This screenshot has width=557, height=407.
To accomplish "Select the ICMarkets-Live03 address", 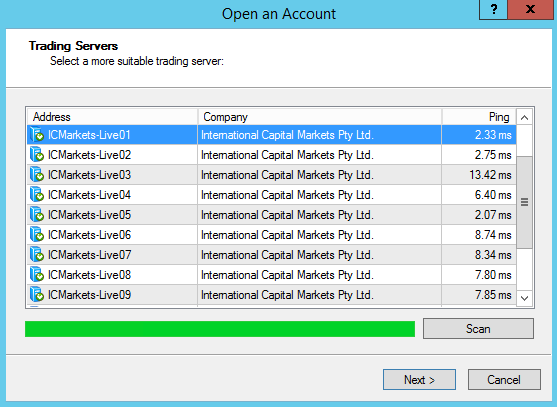I will pos(89,175).
